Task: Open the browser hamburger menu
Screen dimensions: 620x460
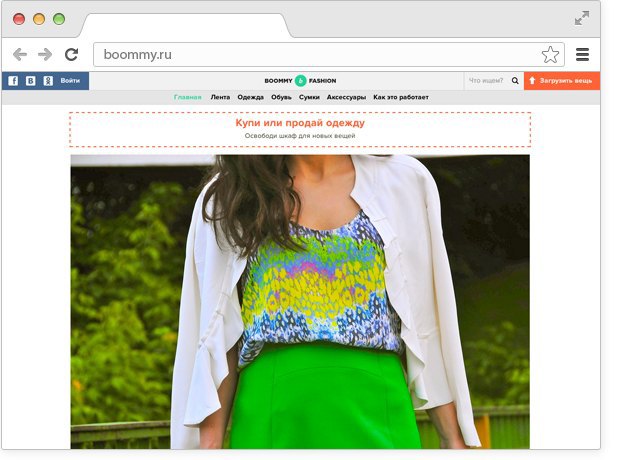Action: pyautogui.click(x=583, y=55)
